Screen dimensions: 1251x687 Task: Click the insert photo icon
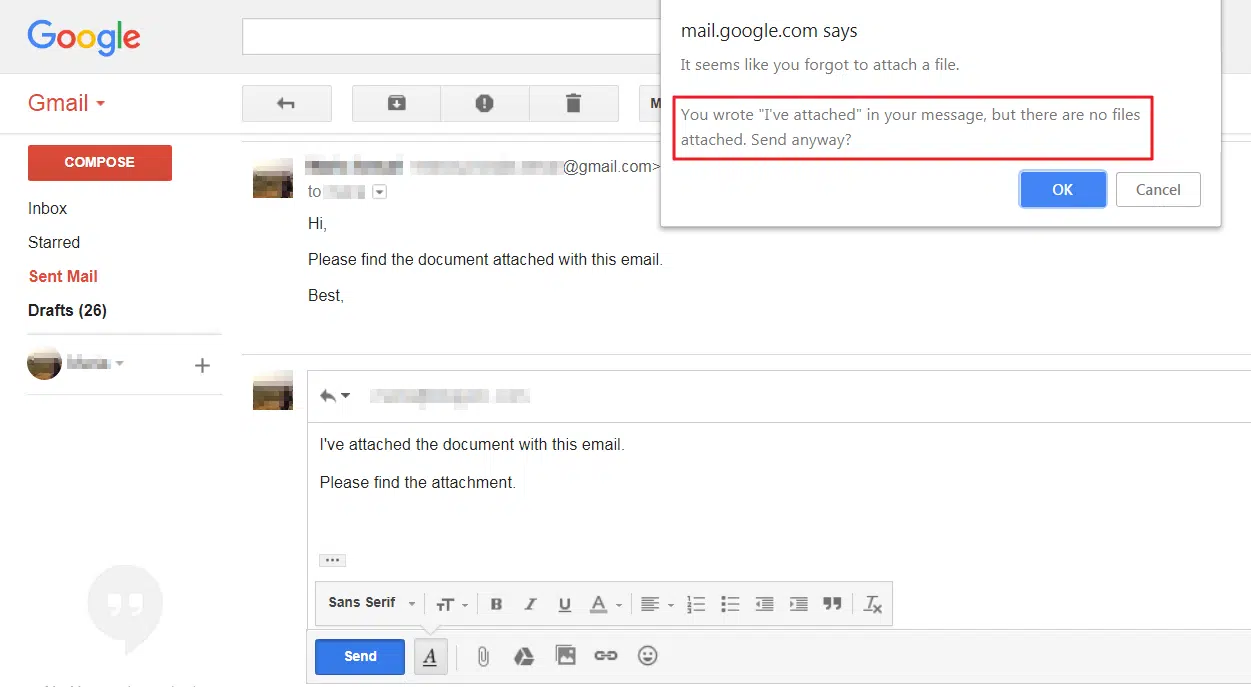pyautogui.click(x=566, y=657)
